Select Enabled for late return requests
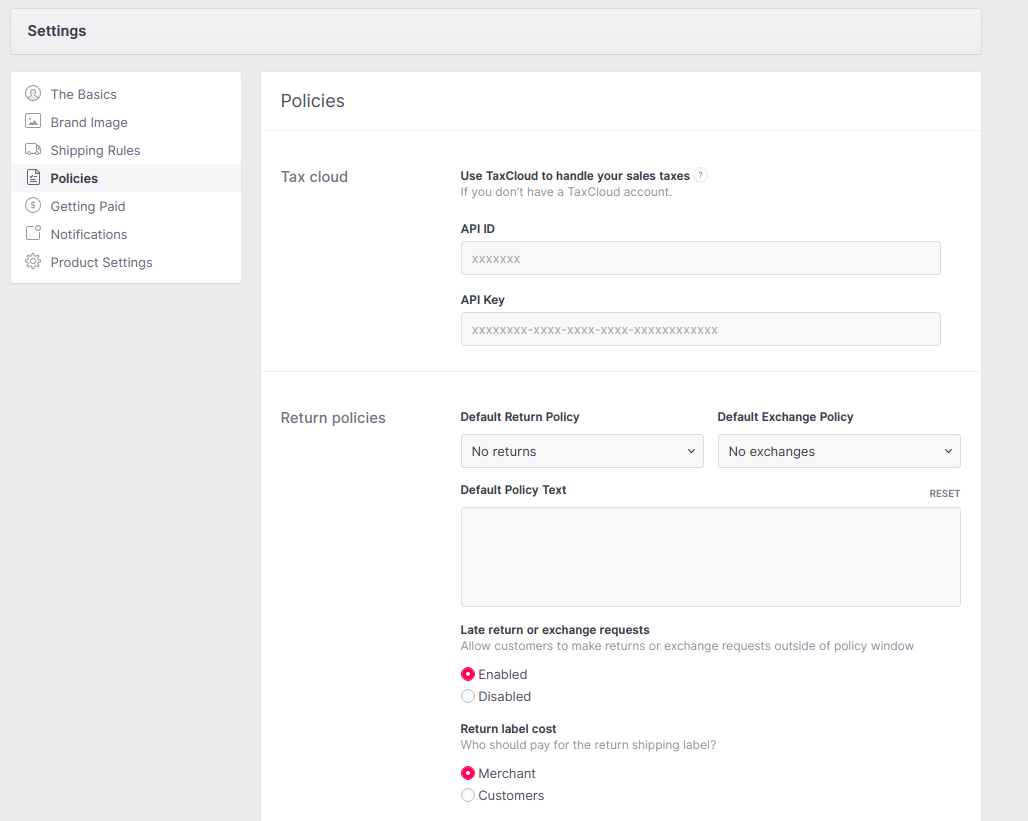This screenshot has width=1028, height=821. (x=468, y=674)
